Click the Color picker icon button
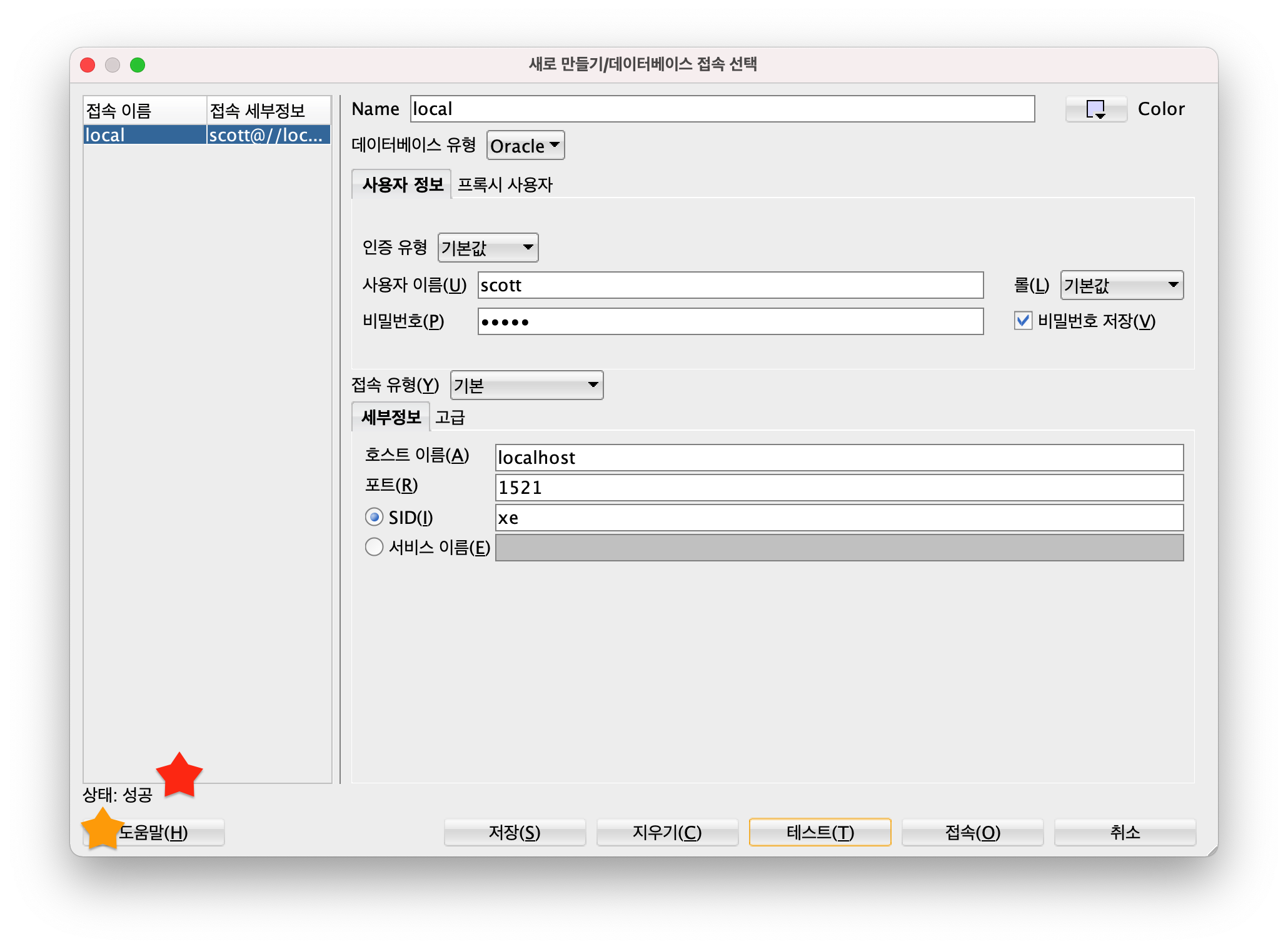Viewport: 1288px width, 949px height. (1095, 109)
